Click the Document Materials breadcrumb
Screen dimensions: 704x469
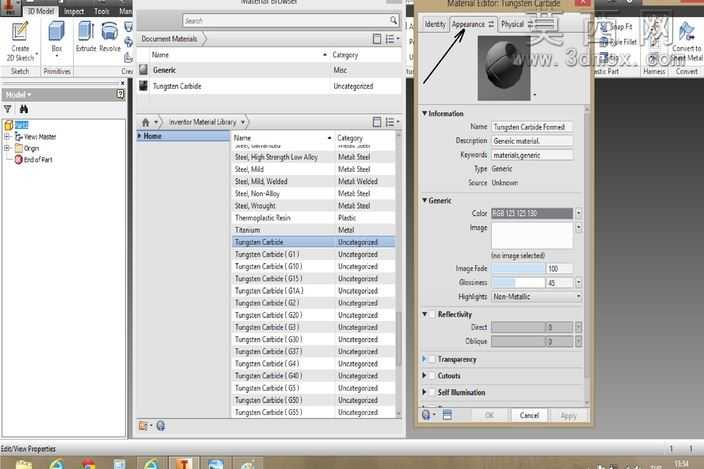point(170,39)
